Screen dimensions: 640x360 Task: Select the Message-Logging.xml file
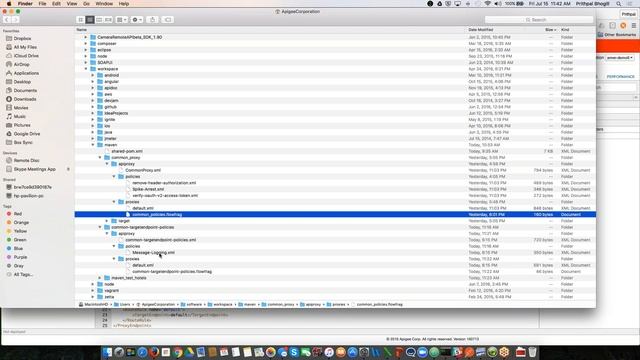click(153, 253)
